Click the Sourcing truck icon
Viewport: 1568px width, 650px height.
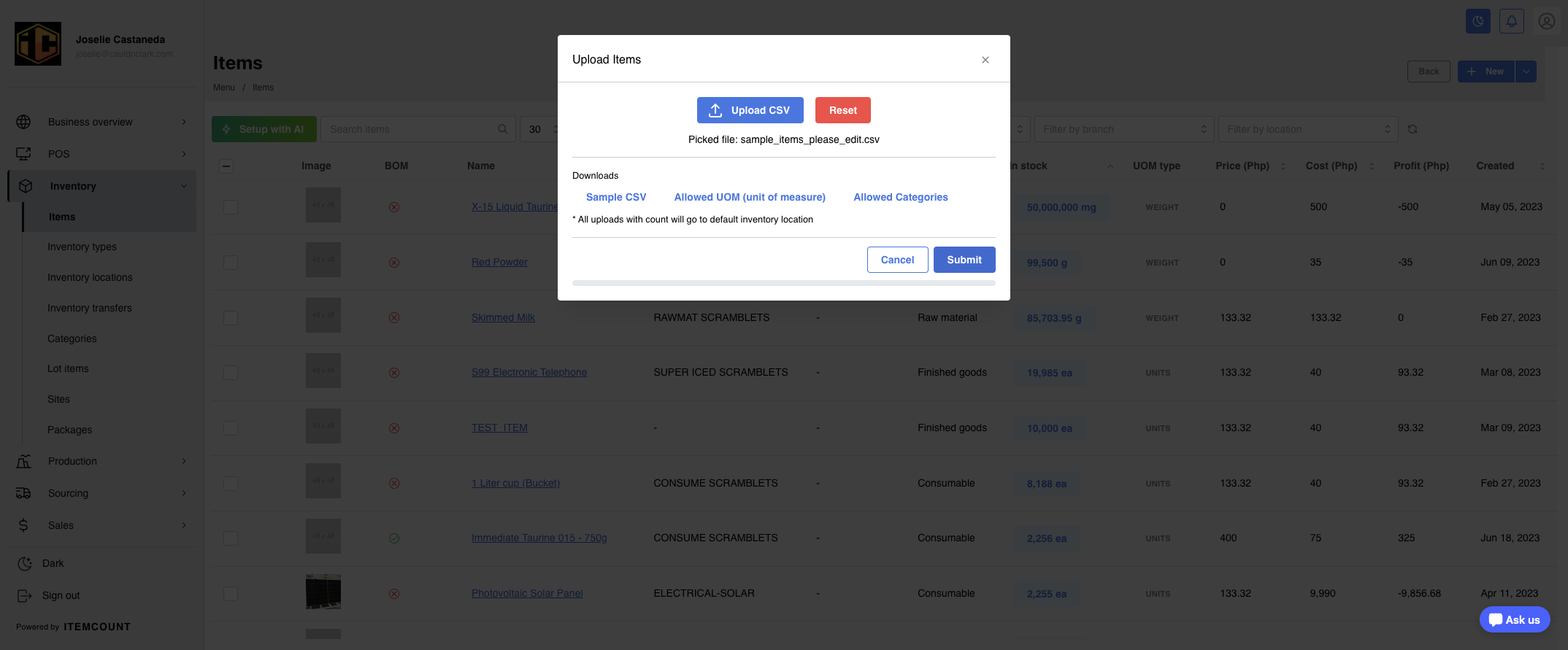[23, 493]
